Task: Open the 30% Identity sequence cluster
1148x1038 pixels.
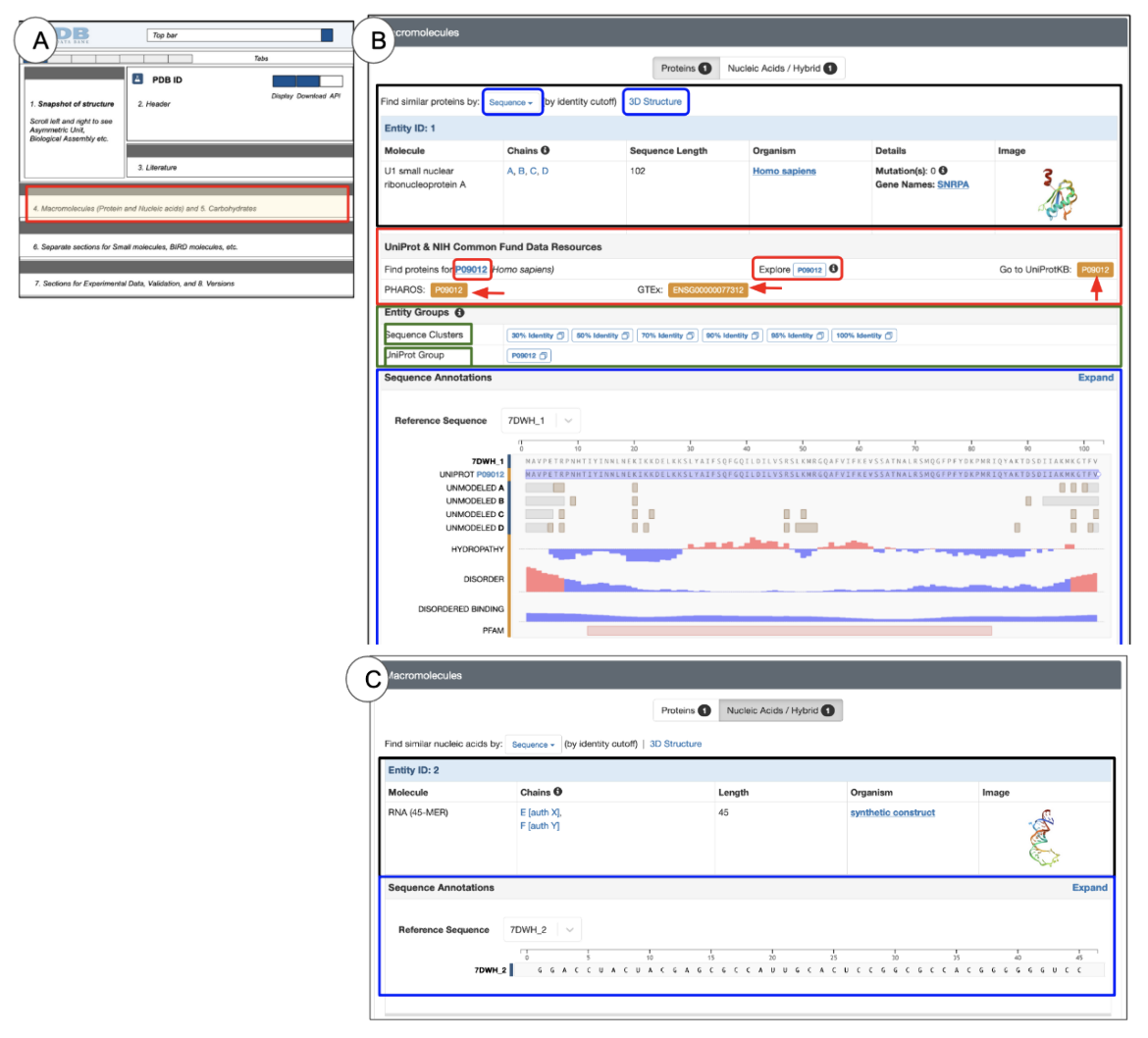Action: (x=536, y=336)
